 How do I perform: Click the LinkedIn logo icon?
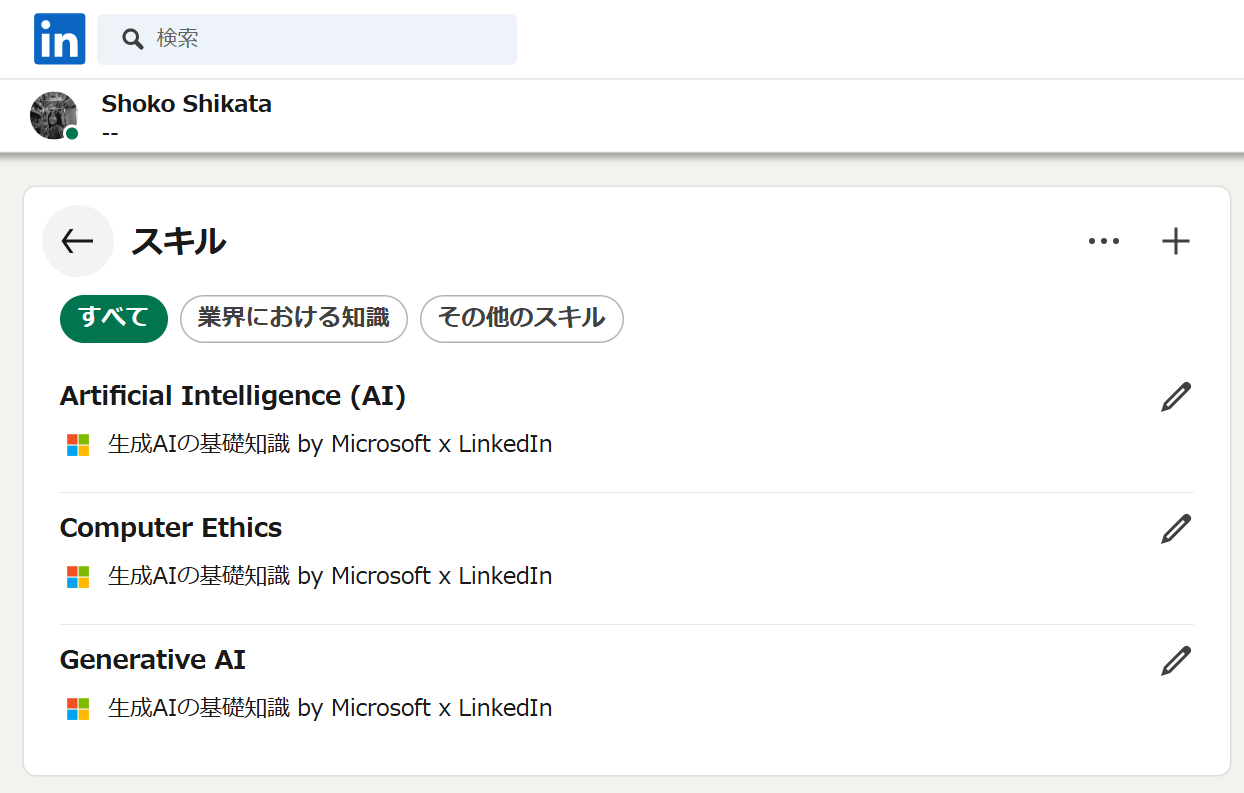coord(59,39)
